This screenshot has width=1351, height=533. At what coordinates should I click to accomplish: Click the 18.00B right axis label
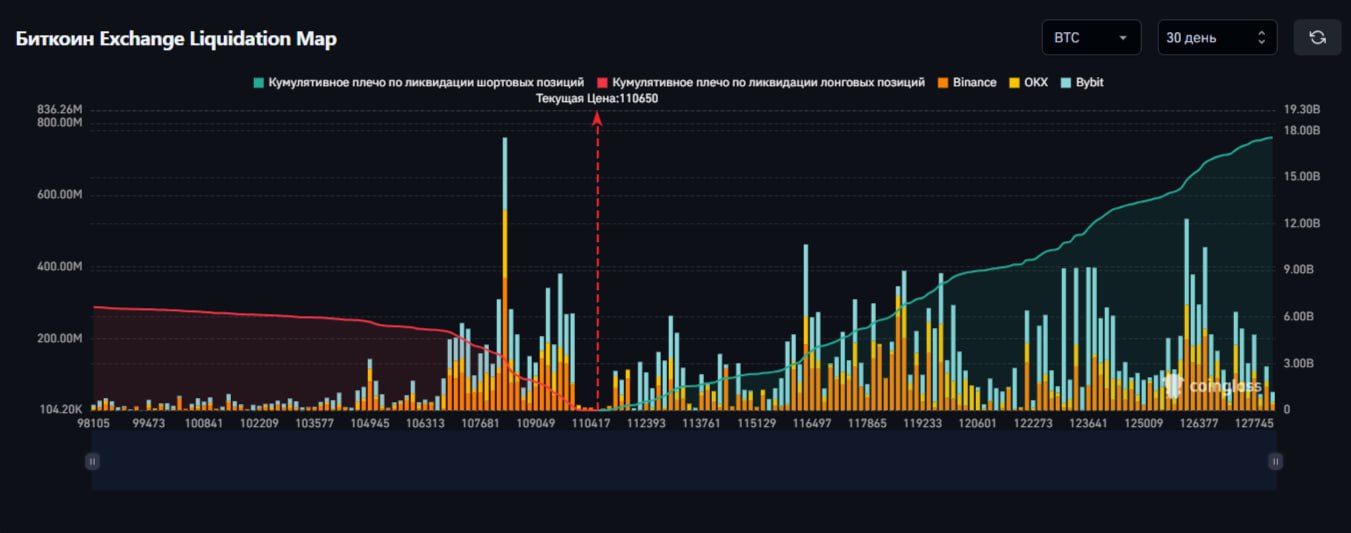(1301, 130)
